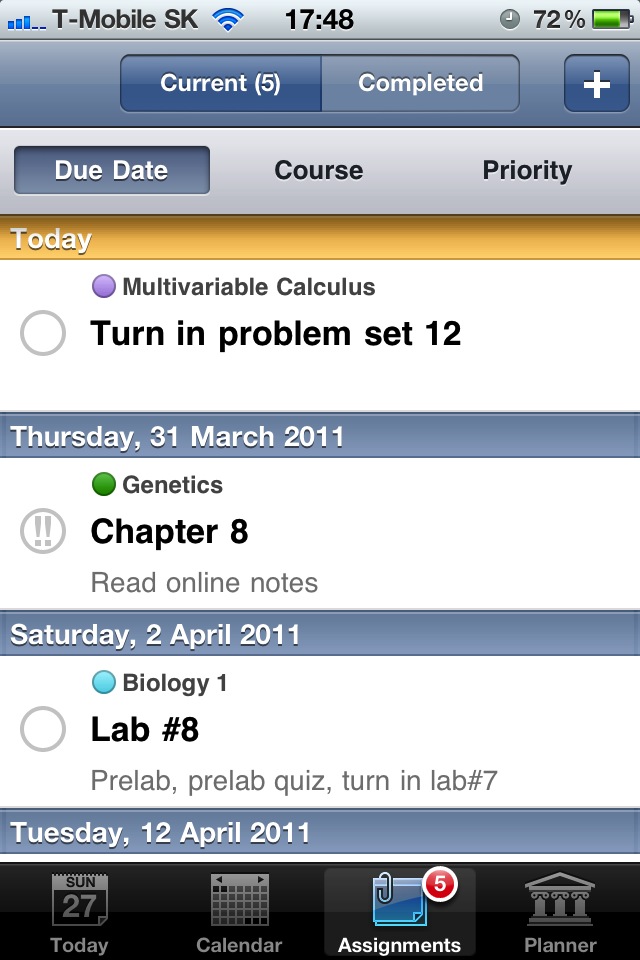
Task: Mark problem set 12 as complete
Action: [43, 333]
